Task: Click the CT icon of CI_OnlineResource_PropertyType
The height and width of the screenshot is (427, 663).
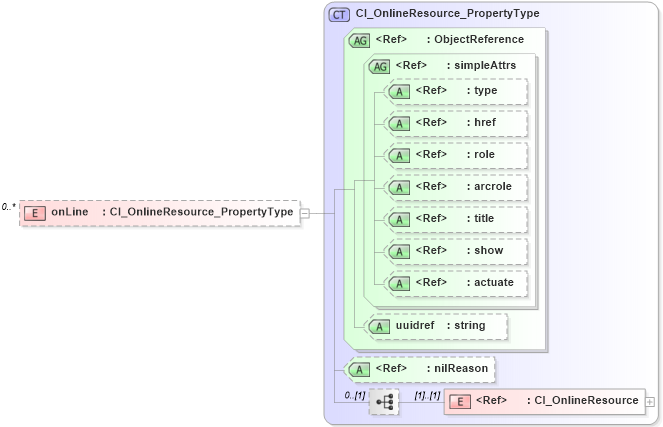Action: 339,15
